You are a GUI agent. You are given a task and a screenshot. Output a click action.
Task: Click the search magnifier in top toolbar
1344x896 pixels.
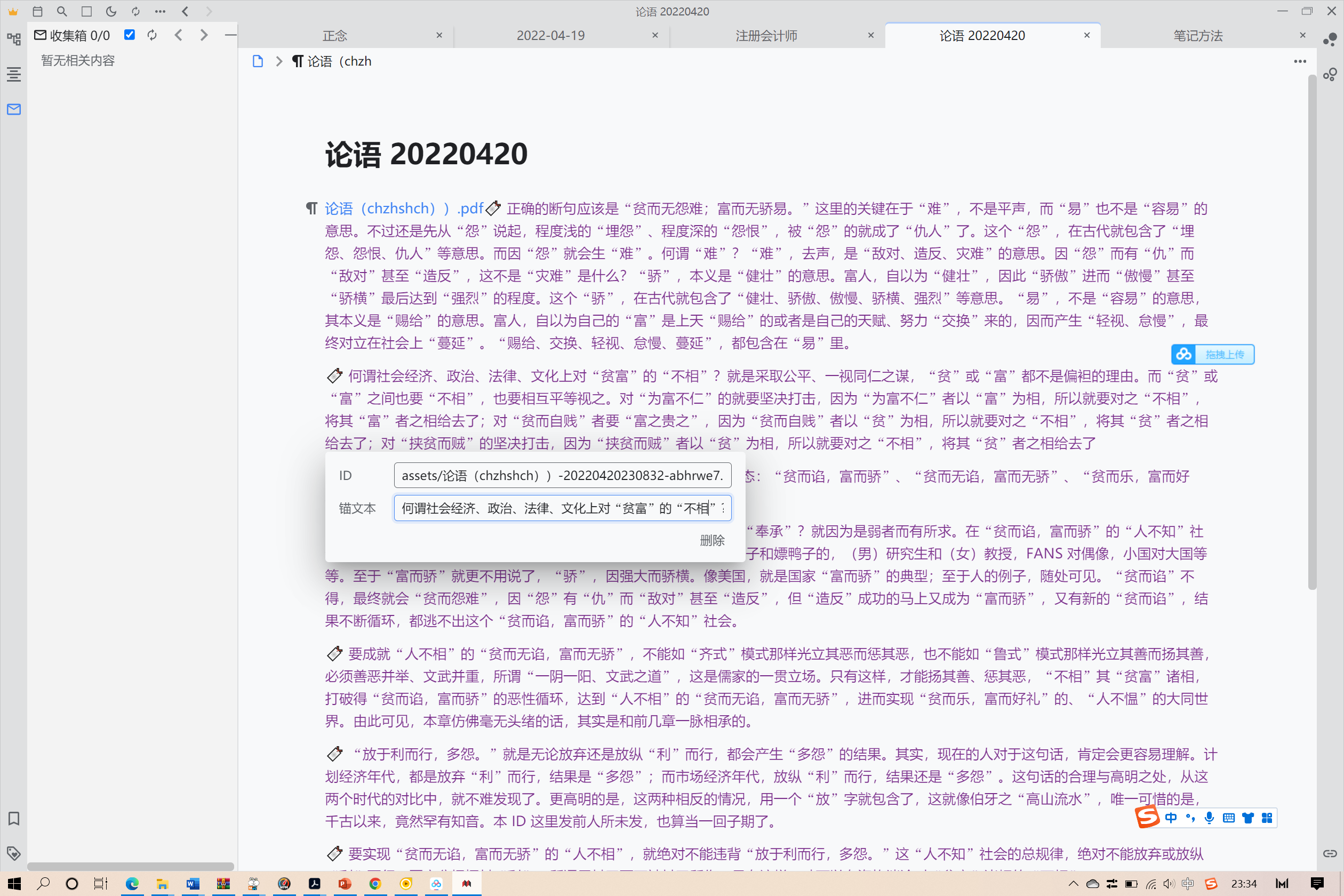(x=62, y=11)
